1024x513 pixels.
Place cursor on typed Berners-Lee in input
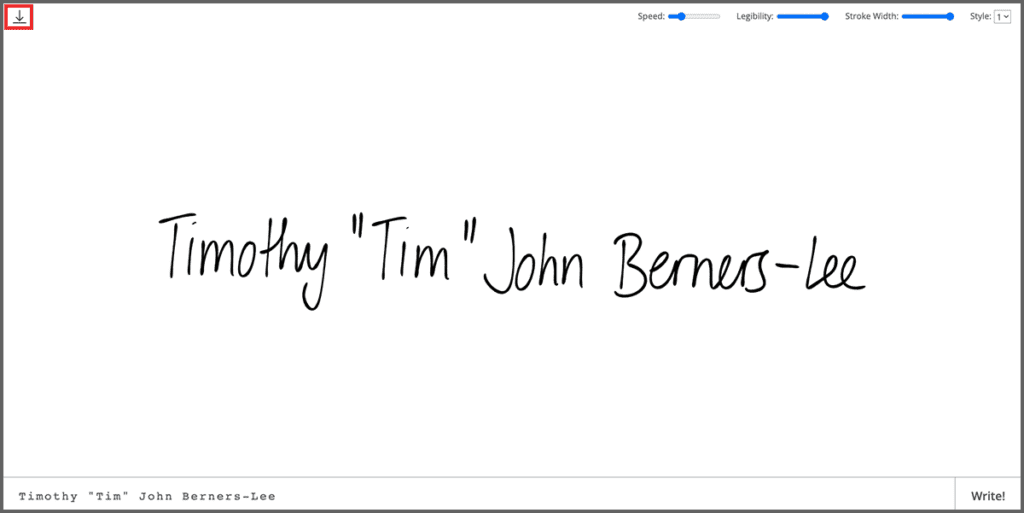pos(229,497)
